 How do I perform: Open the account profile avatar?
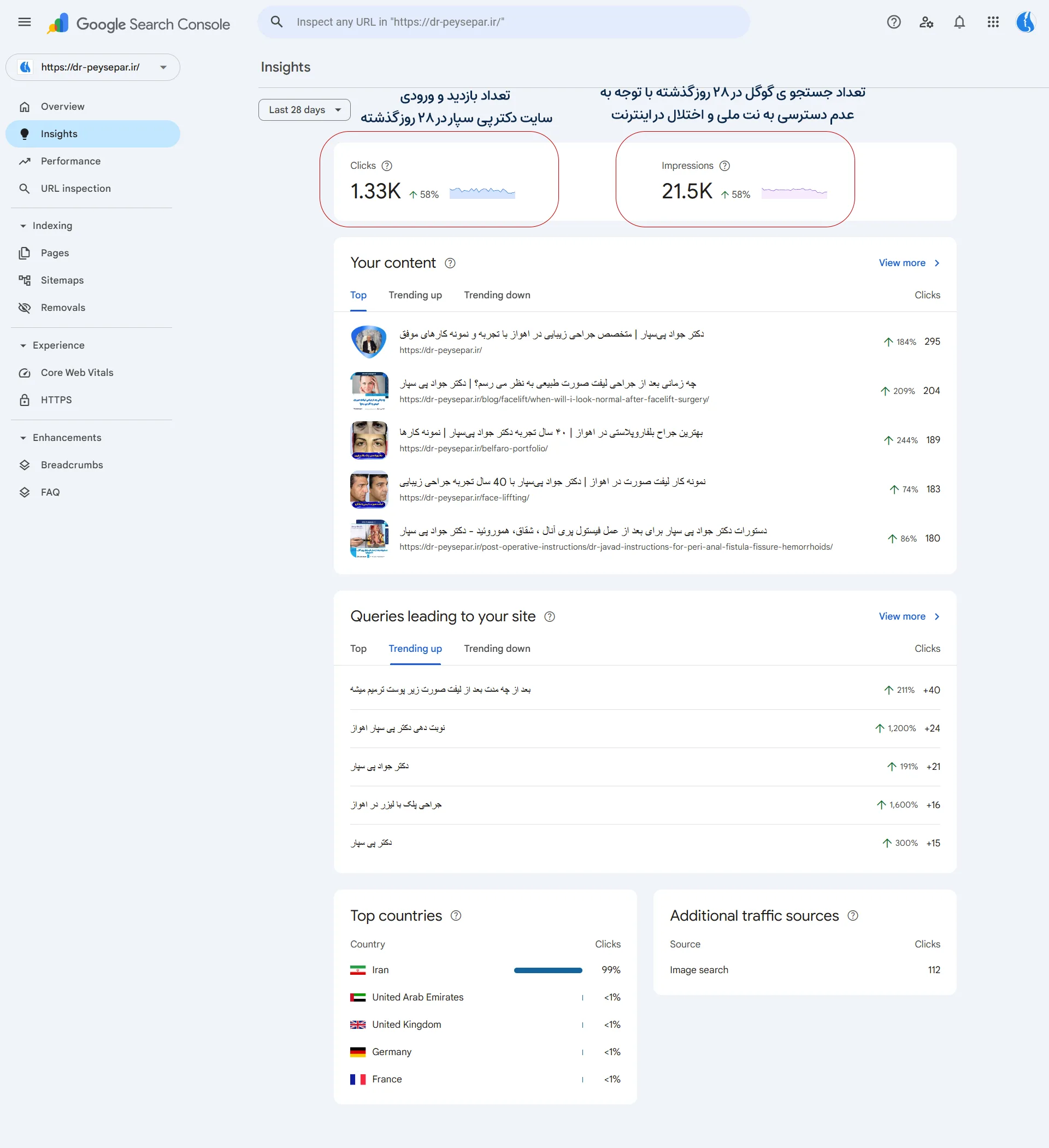[x=1026, y=22]
